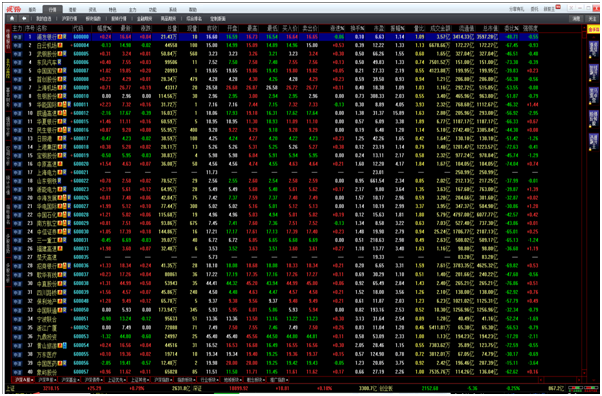Click the 综合排名 toolbar button
This screenshot has height=396, width=602.
click(x=194, y=18)
